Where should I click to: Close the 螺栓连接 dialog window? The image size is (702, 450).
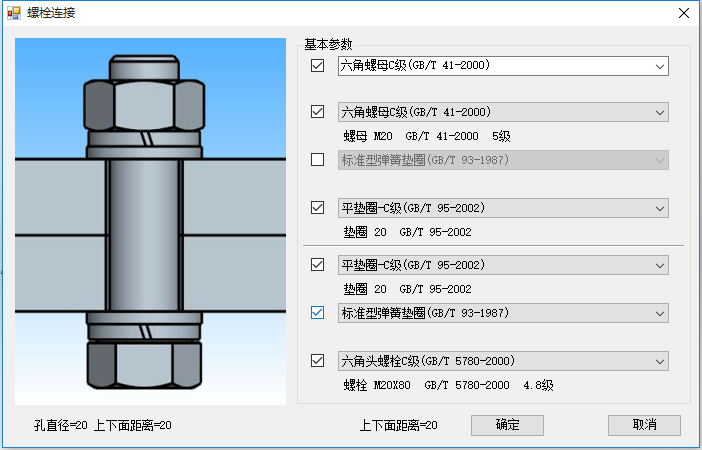(684, 13)
